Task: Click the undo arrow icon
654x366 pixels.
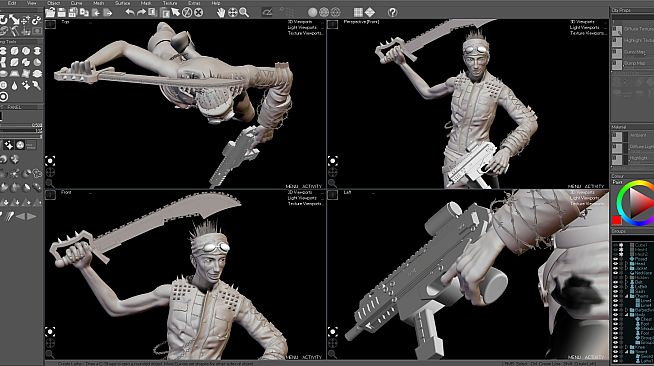Action: [x=130, y=13]
